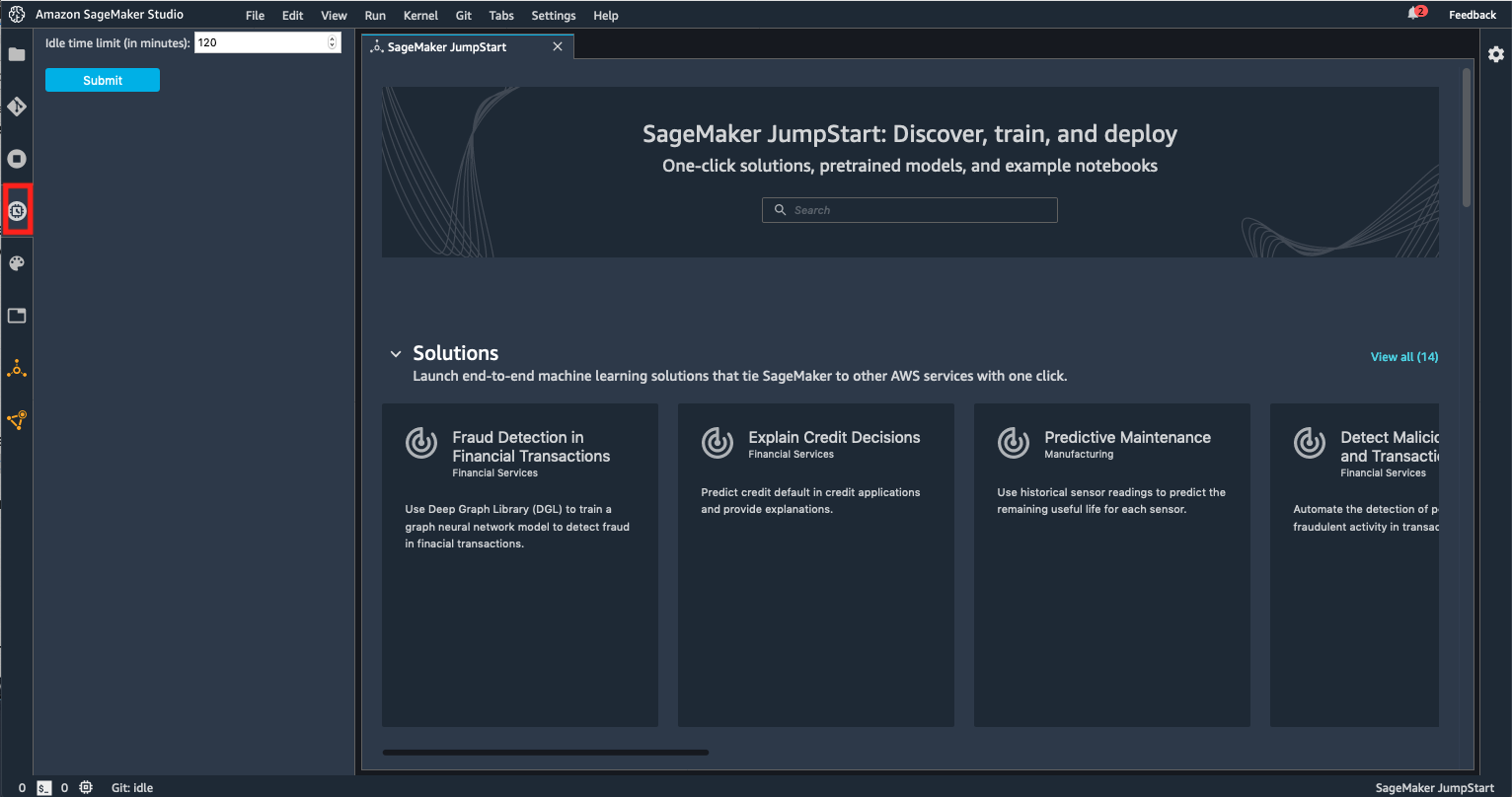1512x797 pixels.
Task: Collapse the Solutions section chevron
Action: point(396,354)
